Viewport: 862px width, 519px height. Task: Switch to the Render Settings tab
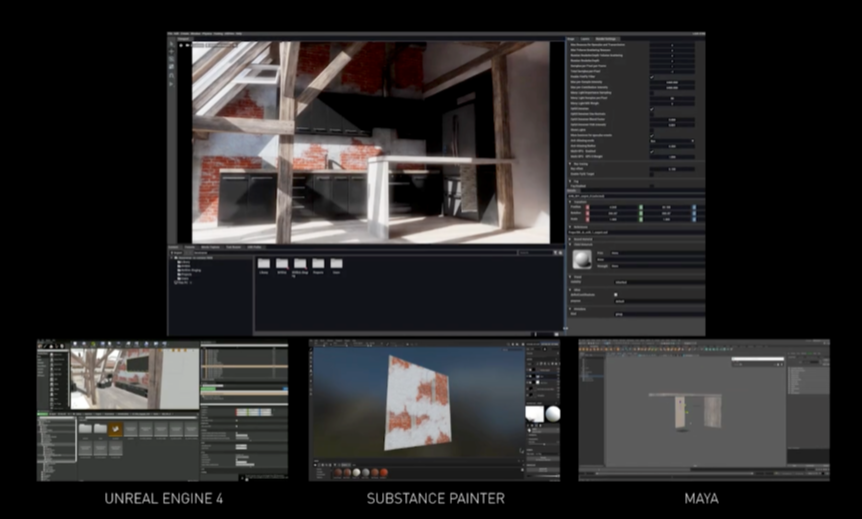tap(607, 38)
